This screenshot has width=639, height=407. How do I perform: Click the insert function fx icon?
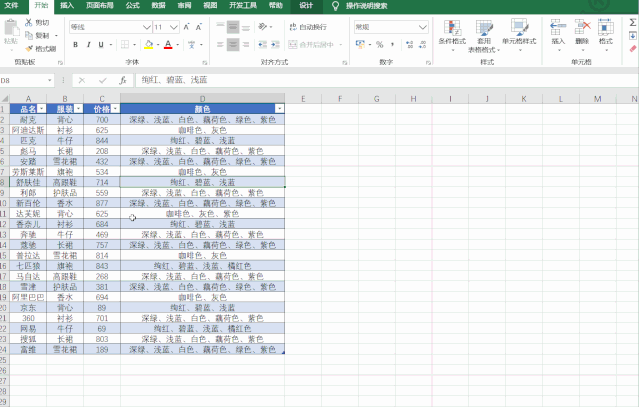point(123,80)
